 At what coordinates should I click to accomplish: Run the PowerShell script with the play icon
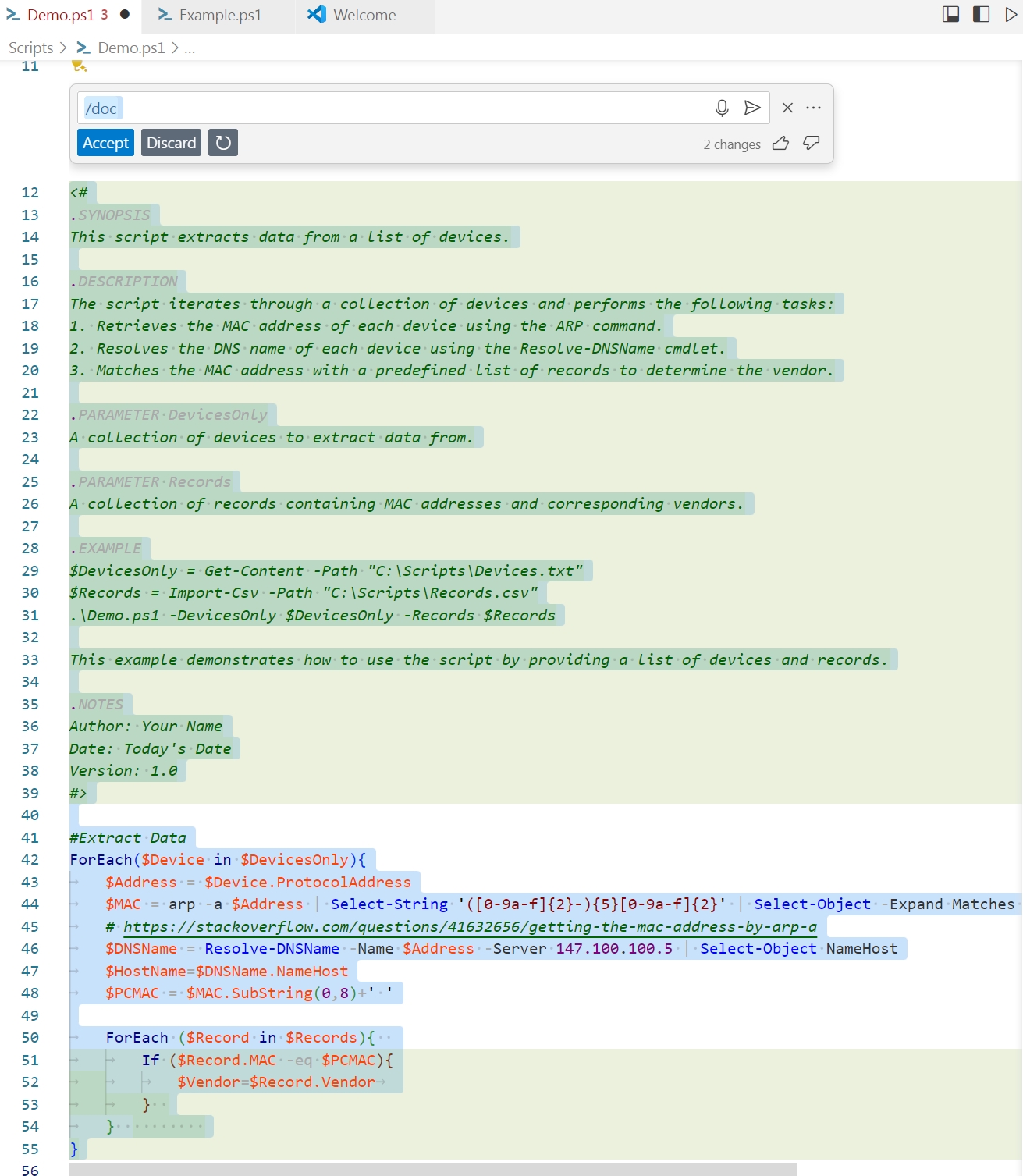click(1011, 13)
